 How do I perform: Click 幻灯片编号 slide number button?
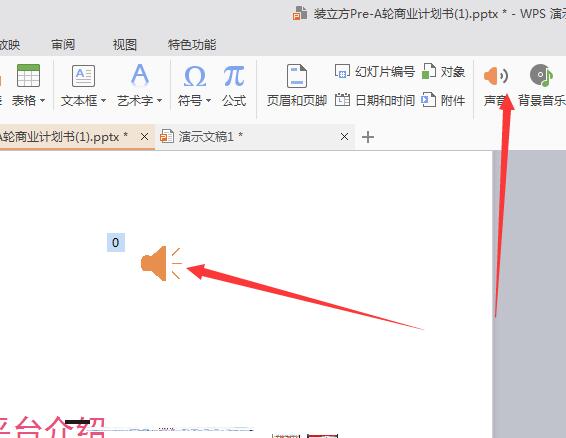tap(375, 71)
